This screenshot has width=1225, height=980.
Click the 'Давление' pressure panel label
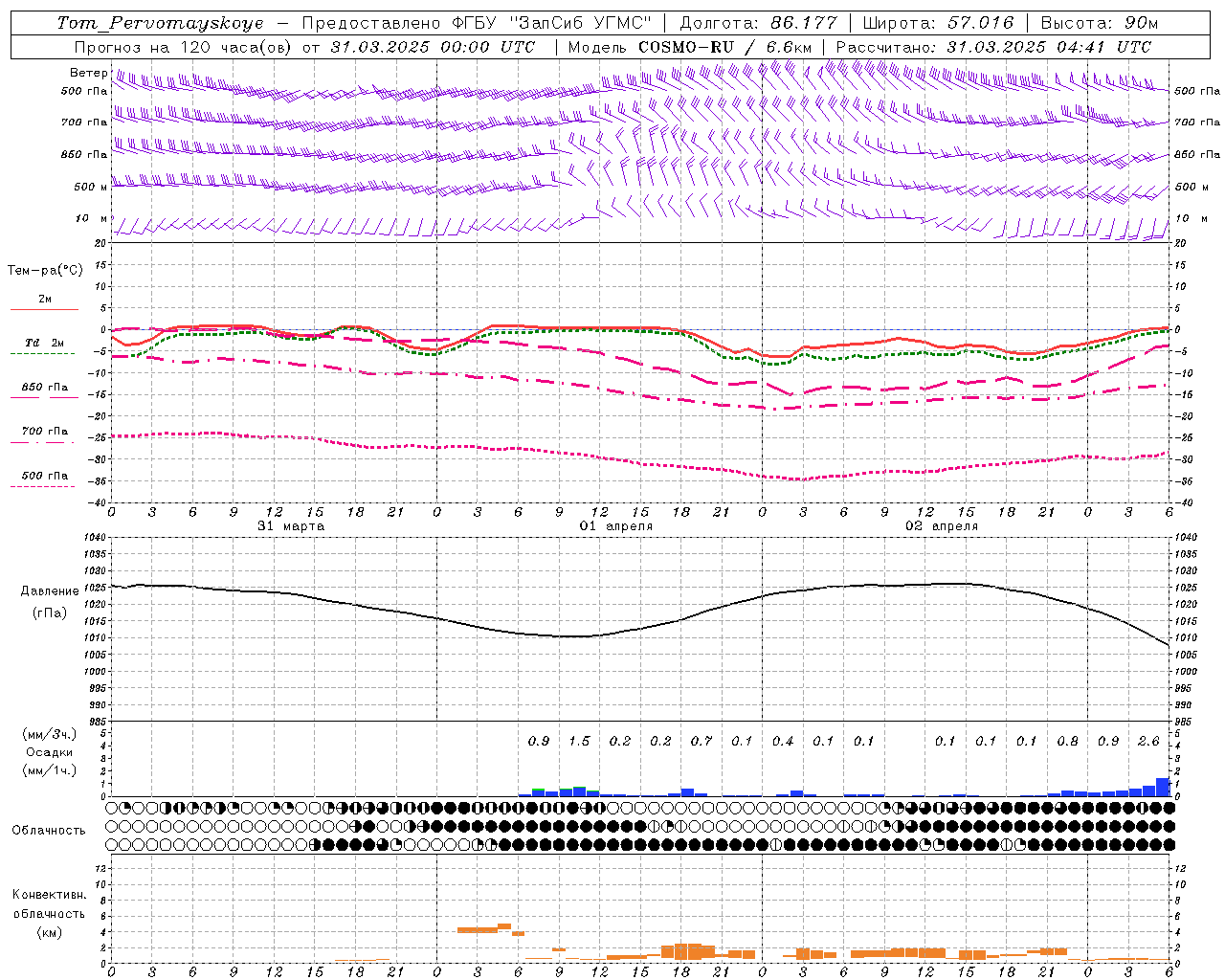tap(50, 591)
